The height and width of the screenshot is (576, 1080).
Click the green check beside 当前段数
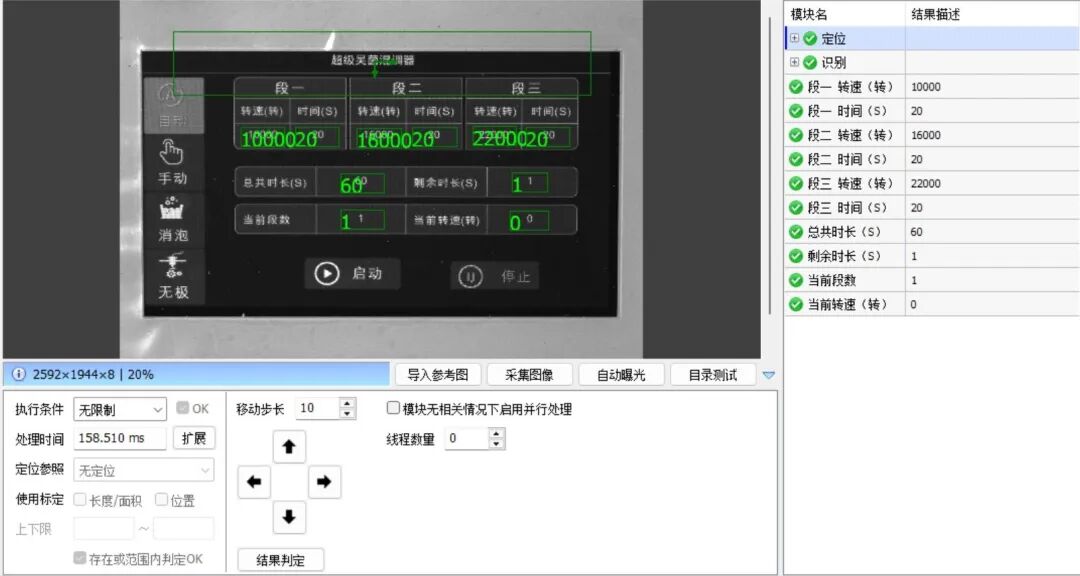tap(796, 280)
